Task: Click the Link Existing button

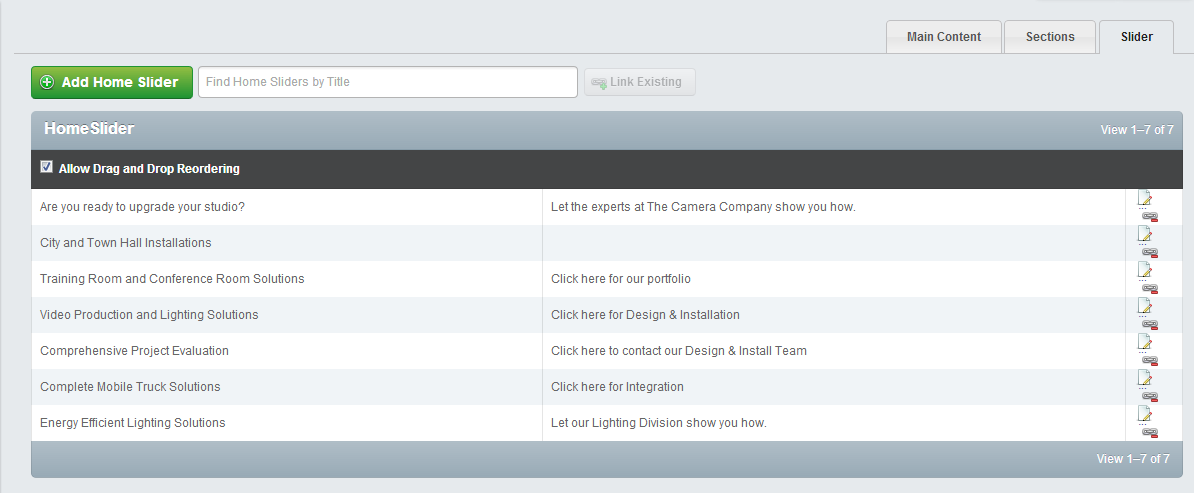Action: (639, 82)
